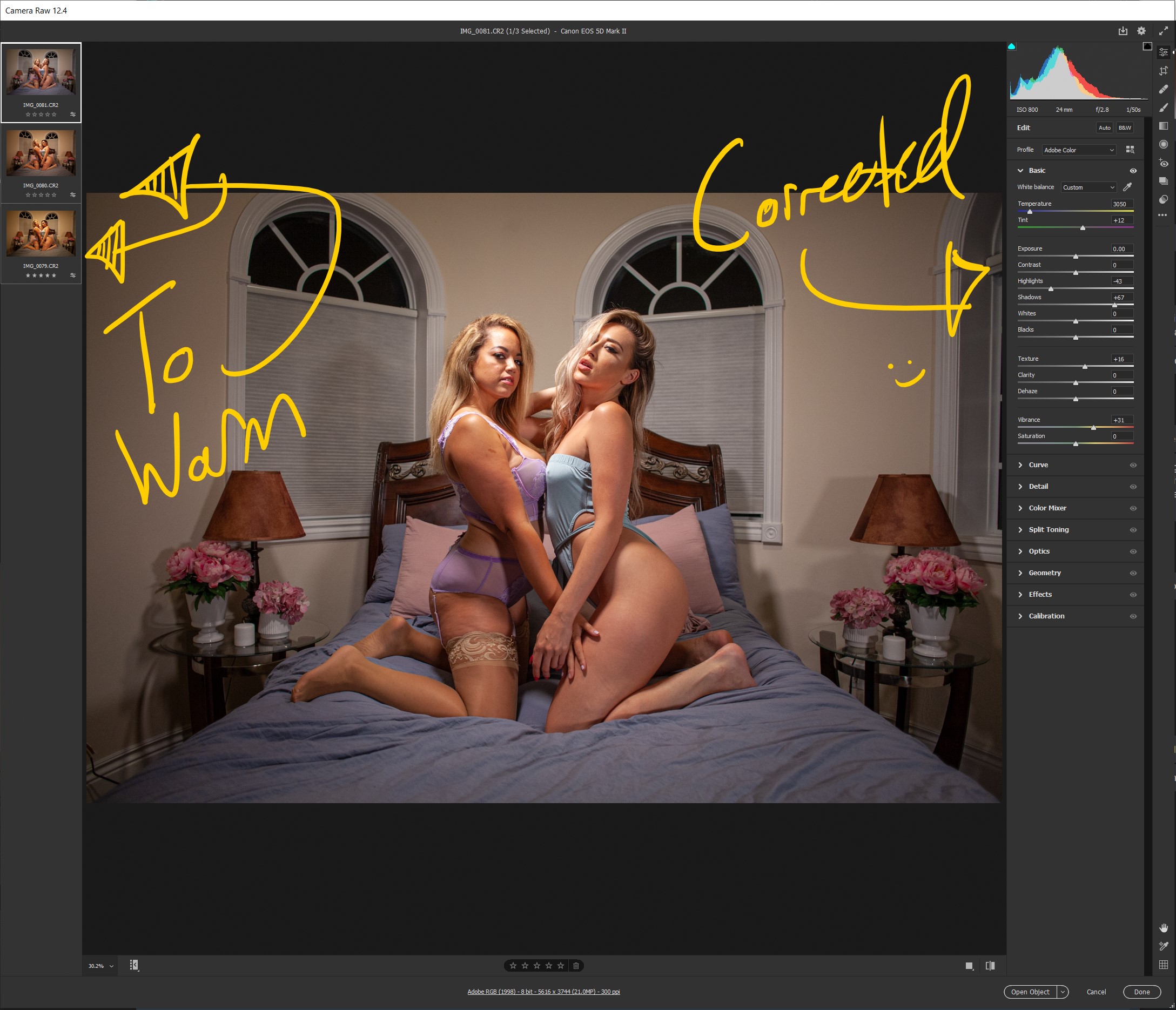Select the Adjustment Brush tool
The height and width of the screenshot is (1010, 1176).
tap(1163, 108)
